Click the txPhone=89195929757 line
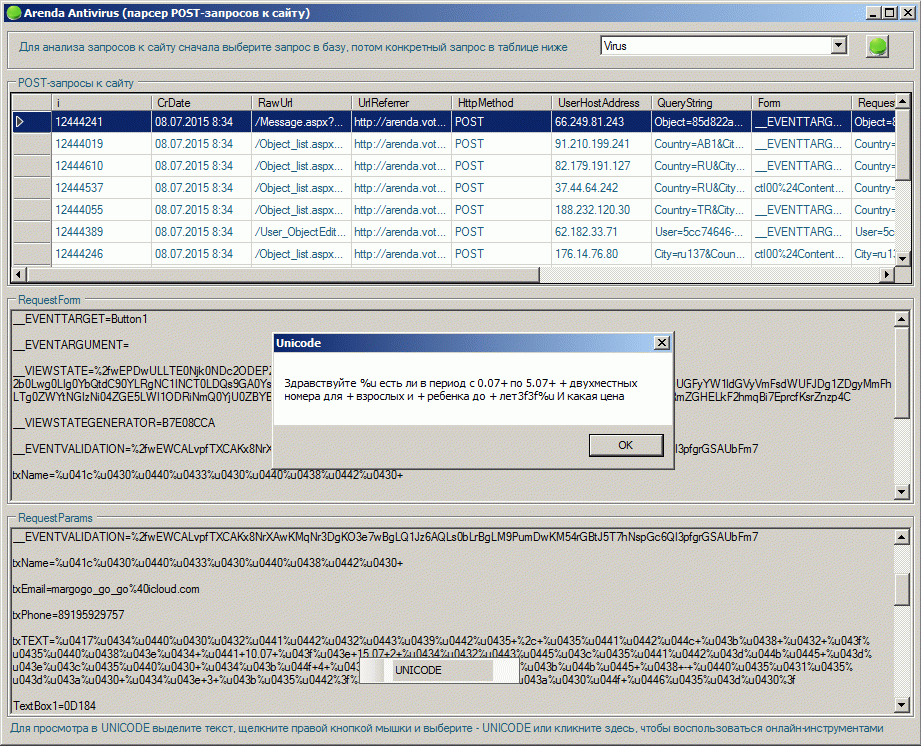 pyautogui.click(x=68, y=615)
